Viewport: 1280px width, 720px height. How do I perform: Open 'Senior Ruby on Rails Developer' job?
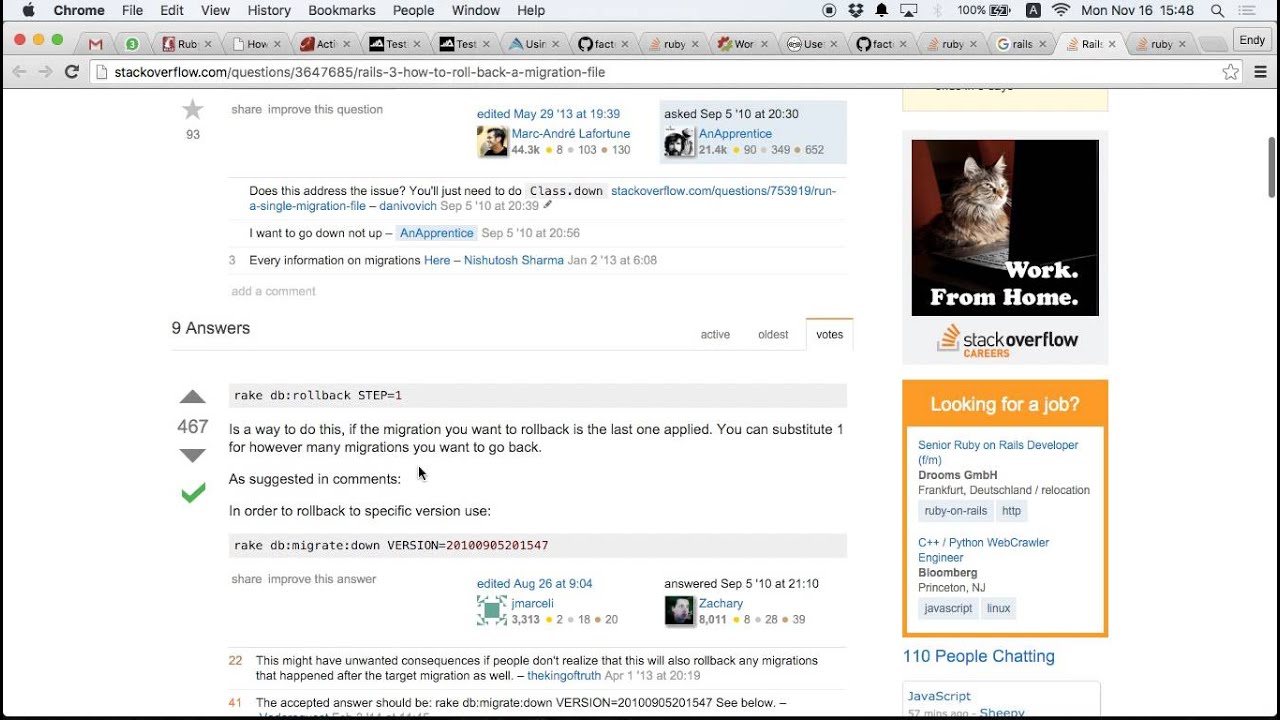point(998,453)
